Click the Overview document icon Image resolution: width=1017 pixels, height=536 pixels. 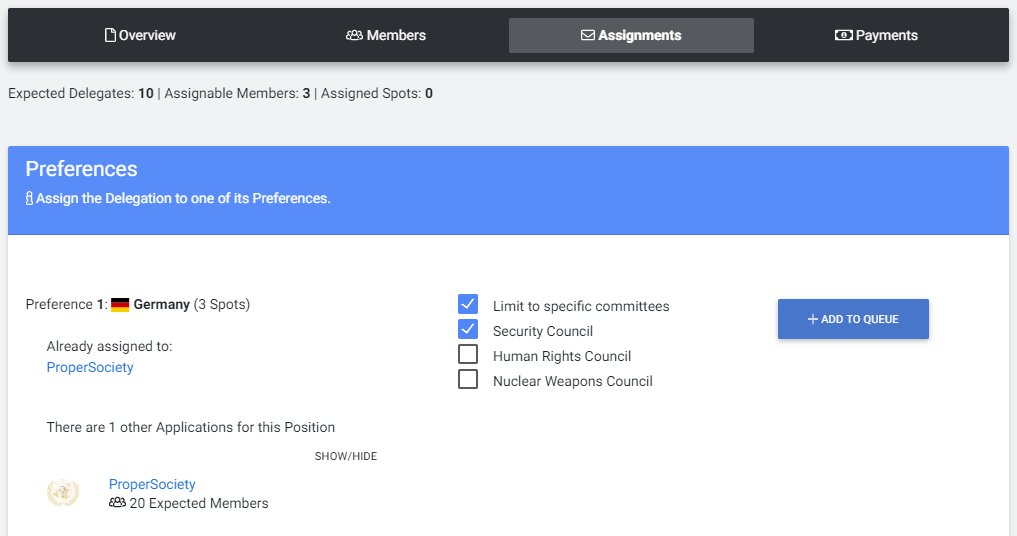click(110, 35)
